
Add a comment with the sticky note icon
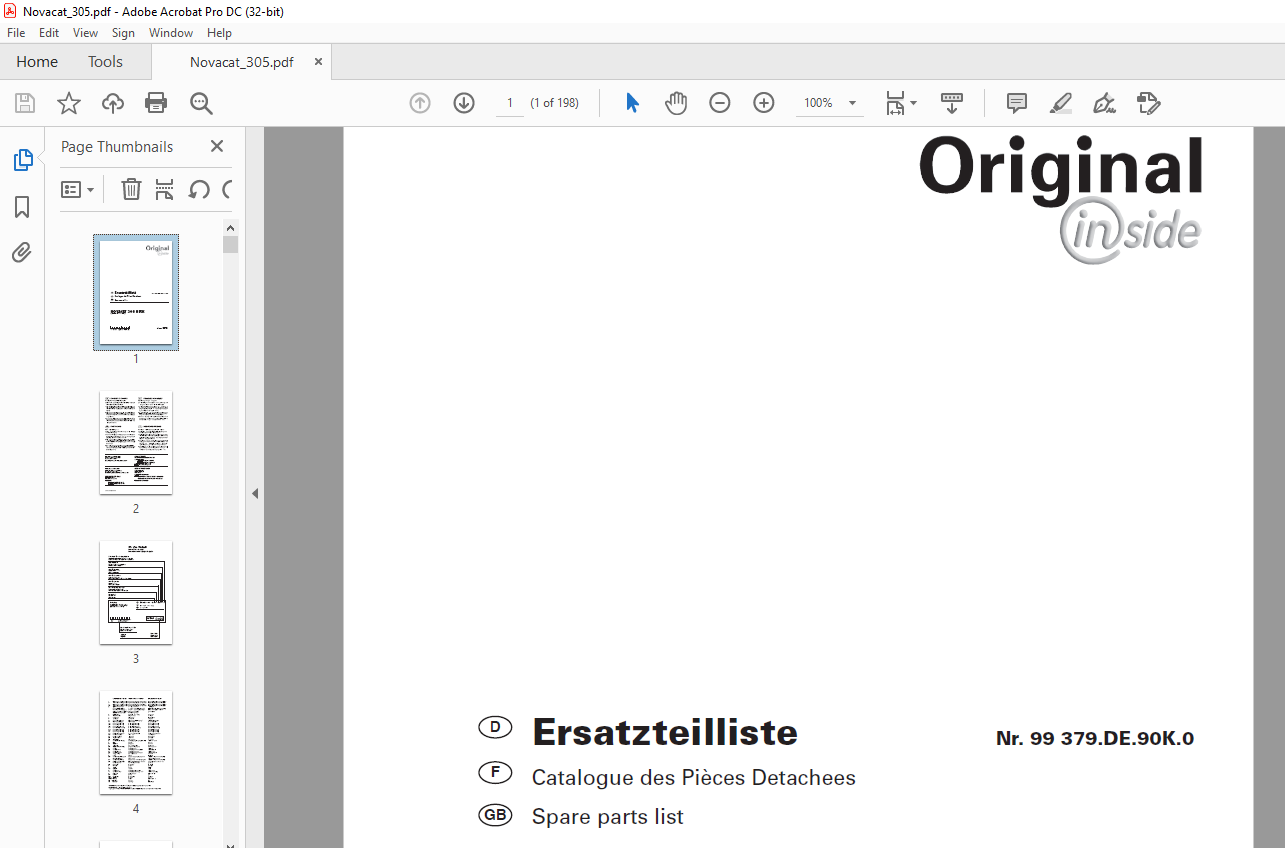1017,103
